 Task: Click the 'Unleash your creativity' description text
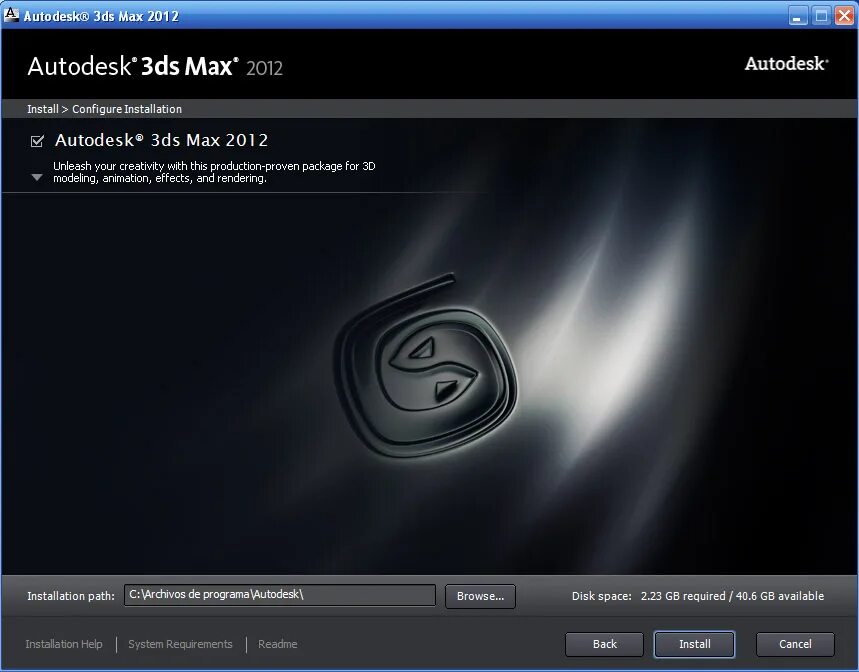pyautogui.click(x=214, y=172)
